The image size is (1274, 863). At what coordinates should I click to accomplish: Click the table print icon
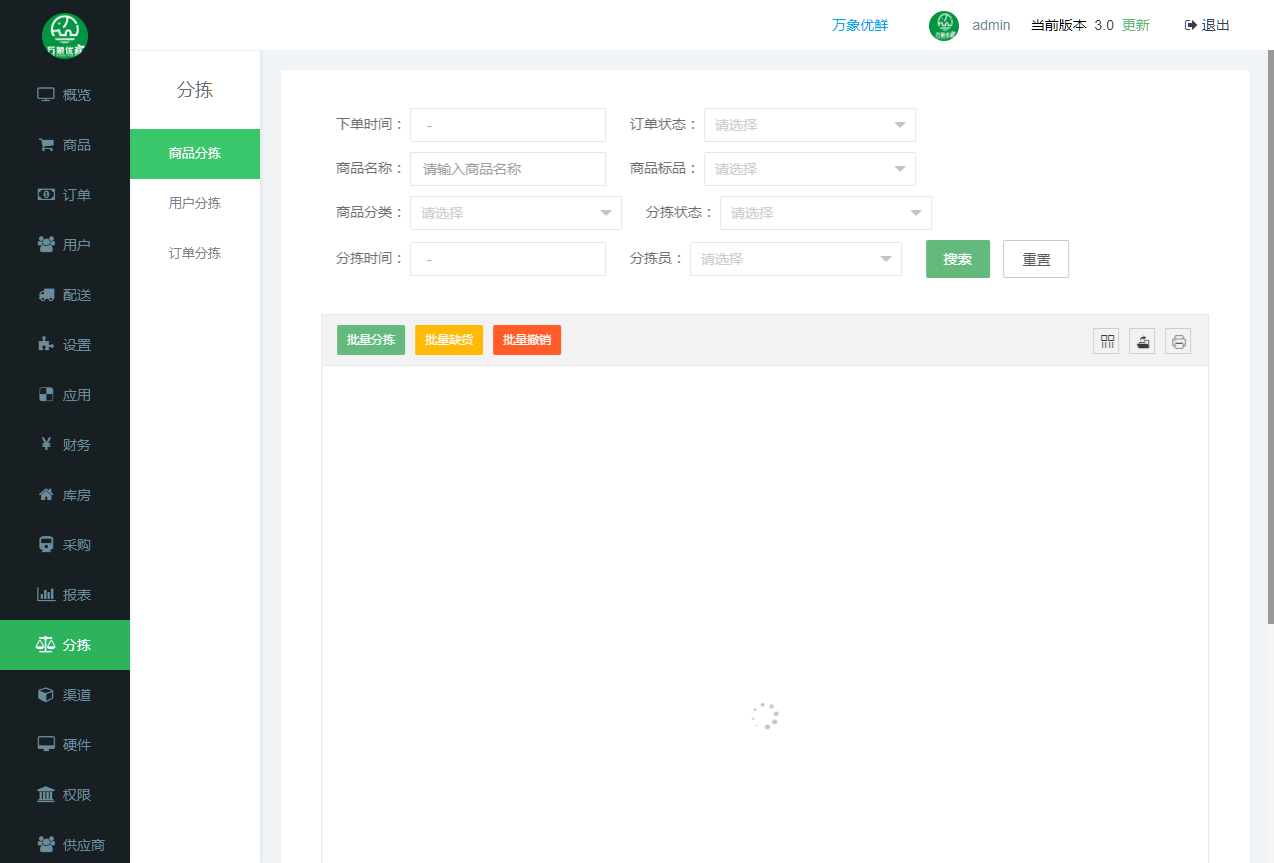1178,341
